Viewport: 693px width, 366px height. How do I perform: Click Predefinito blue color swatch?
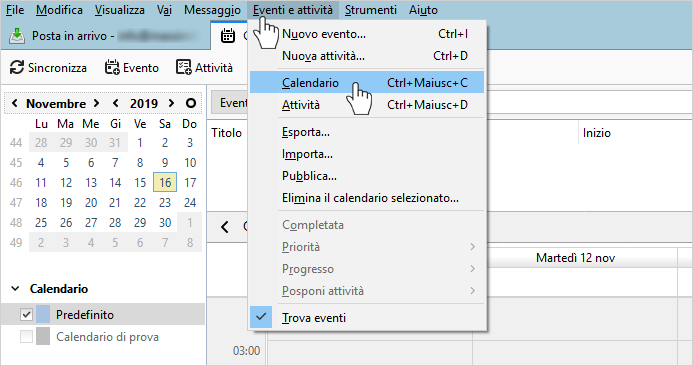(x=43, y=315)
